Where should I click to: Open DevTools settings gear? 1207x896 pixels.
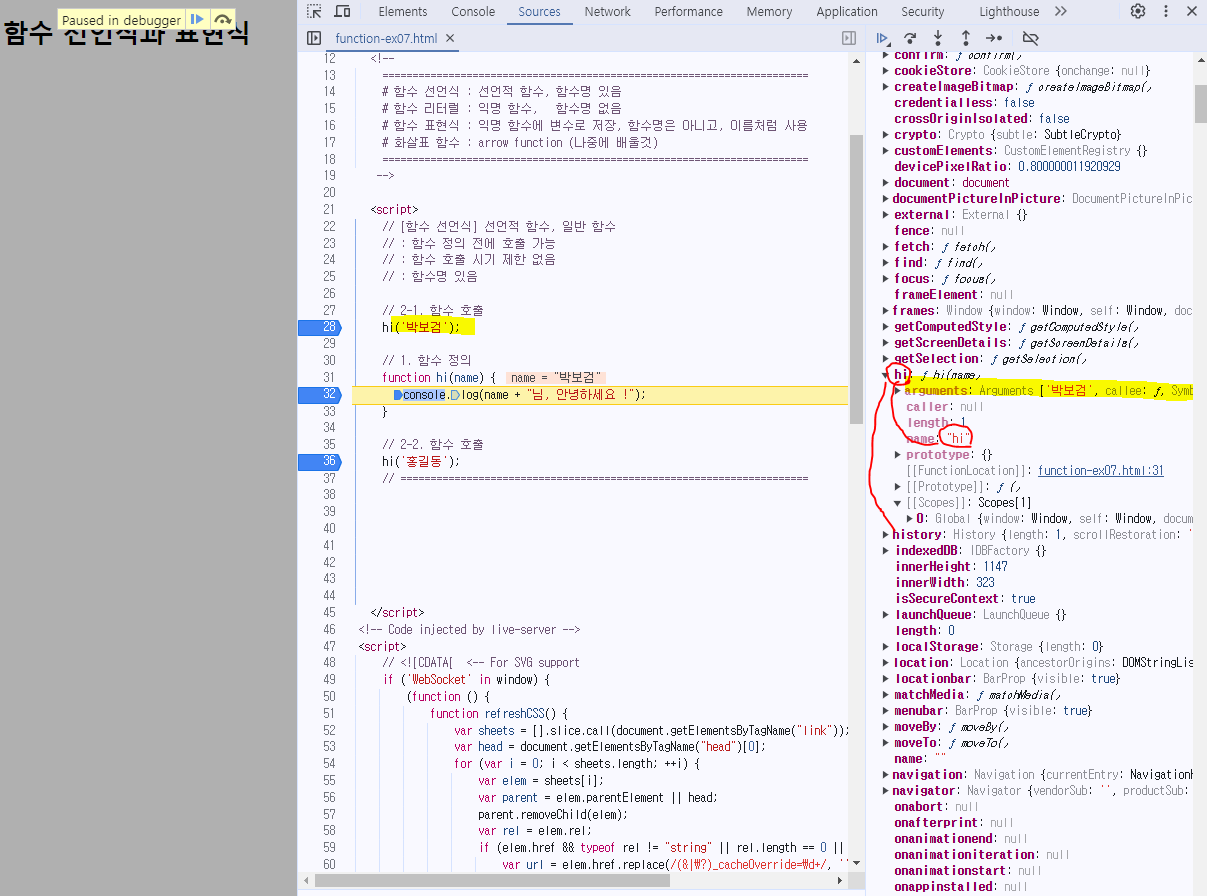click(x=1138, y=12)
